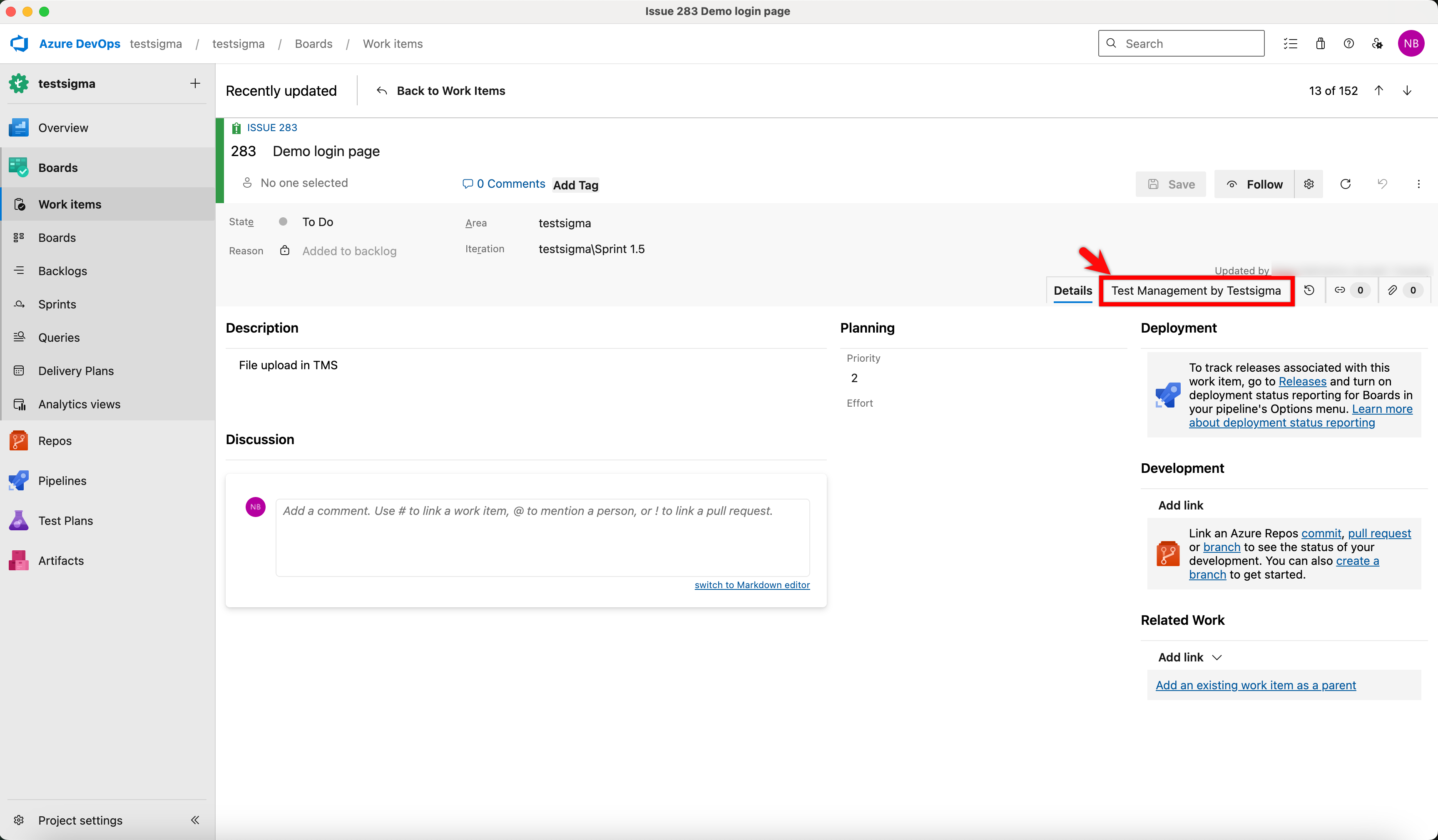
Task: Click the work item History tab icon
Action: 1309,290
